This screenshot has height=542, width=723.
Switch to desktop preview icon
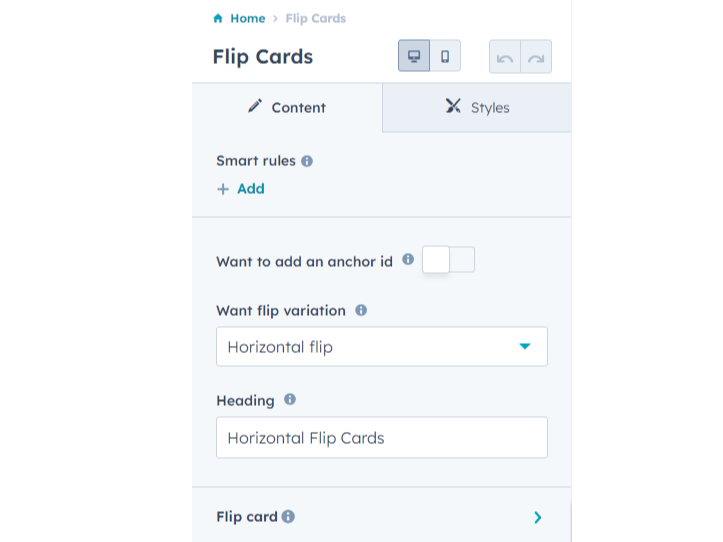click(414, 56)
